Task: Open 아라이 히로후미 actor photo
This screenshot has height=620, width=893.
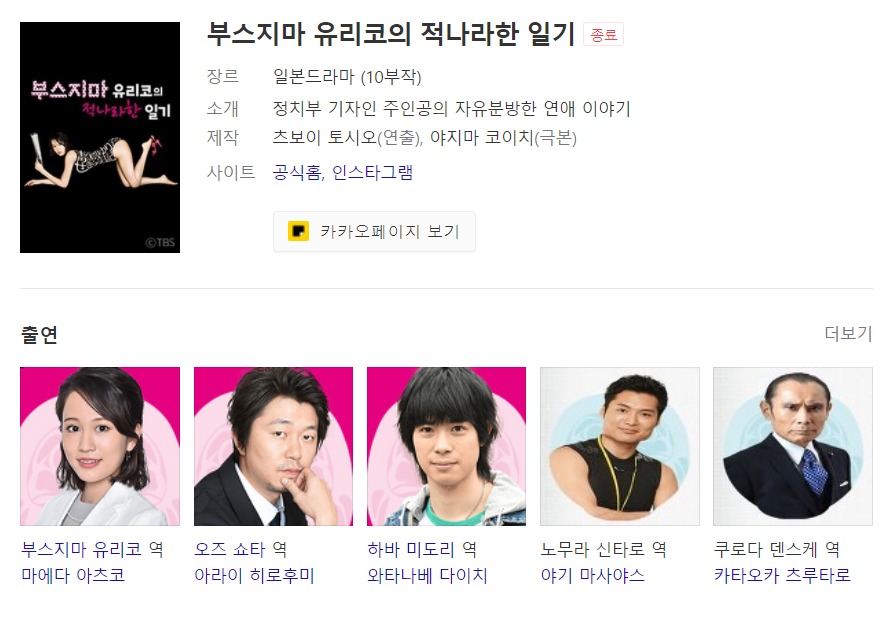Action: 273,446
